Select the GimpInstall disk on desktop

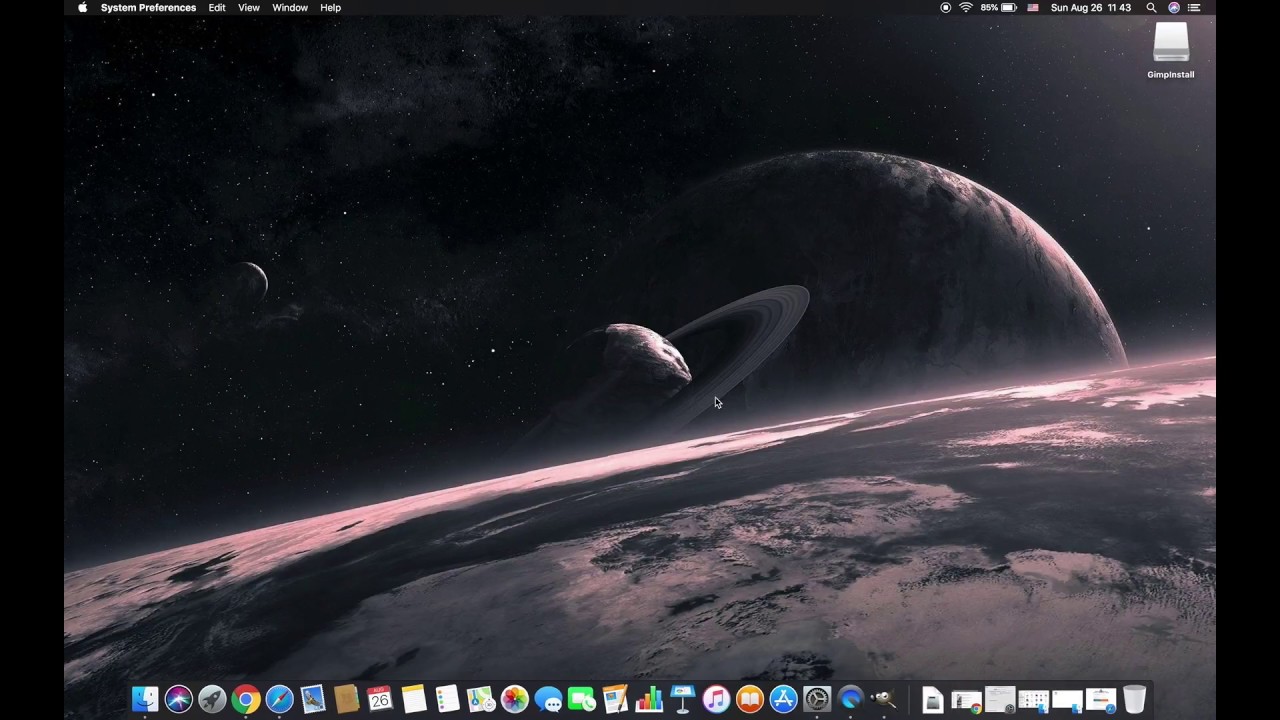1171,50
